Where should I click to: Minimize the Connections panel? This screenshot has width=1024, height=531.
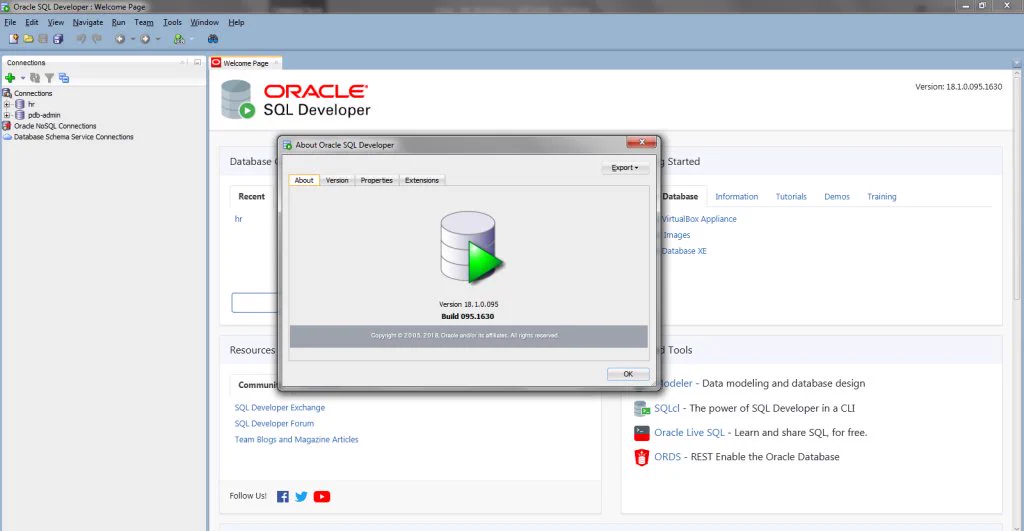pos(197,62)
